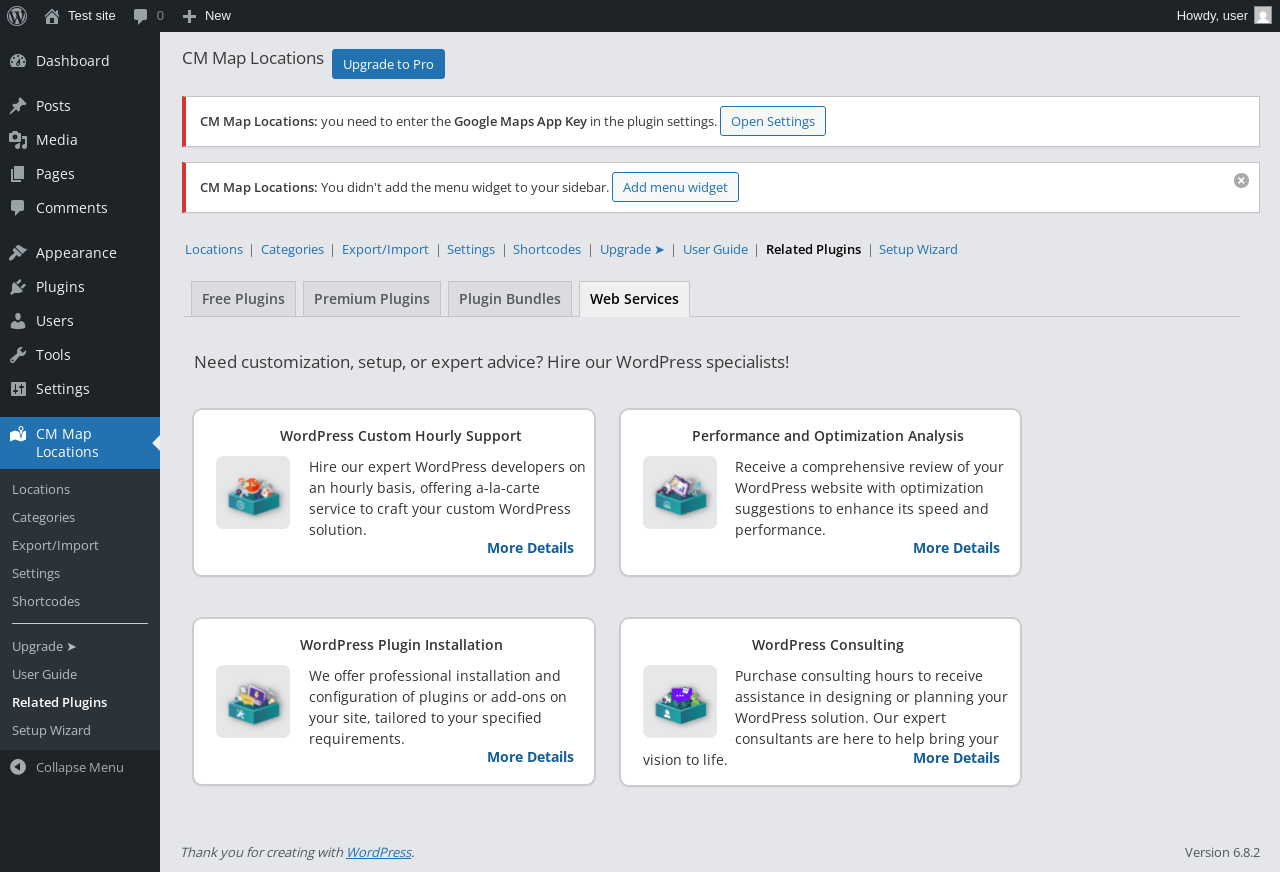Click the WordPress Consulting card title
1280x872 pixels.
(x=828, y=645)
